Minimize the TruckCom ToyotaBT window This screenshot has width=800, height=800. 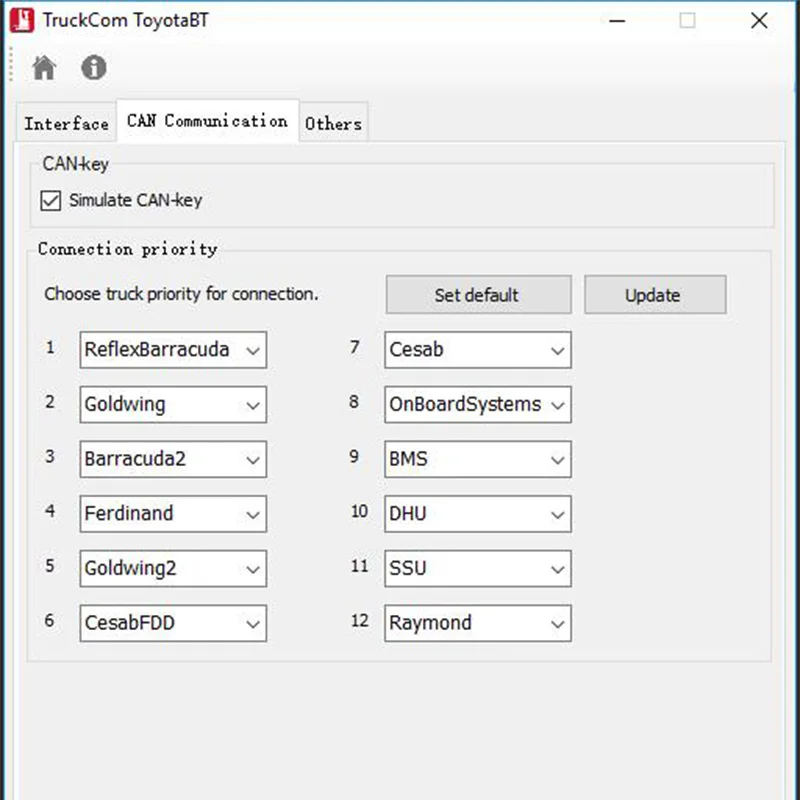point(617,21)
